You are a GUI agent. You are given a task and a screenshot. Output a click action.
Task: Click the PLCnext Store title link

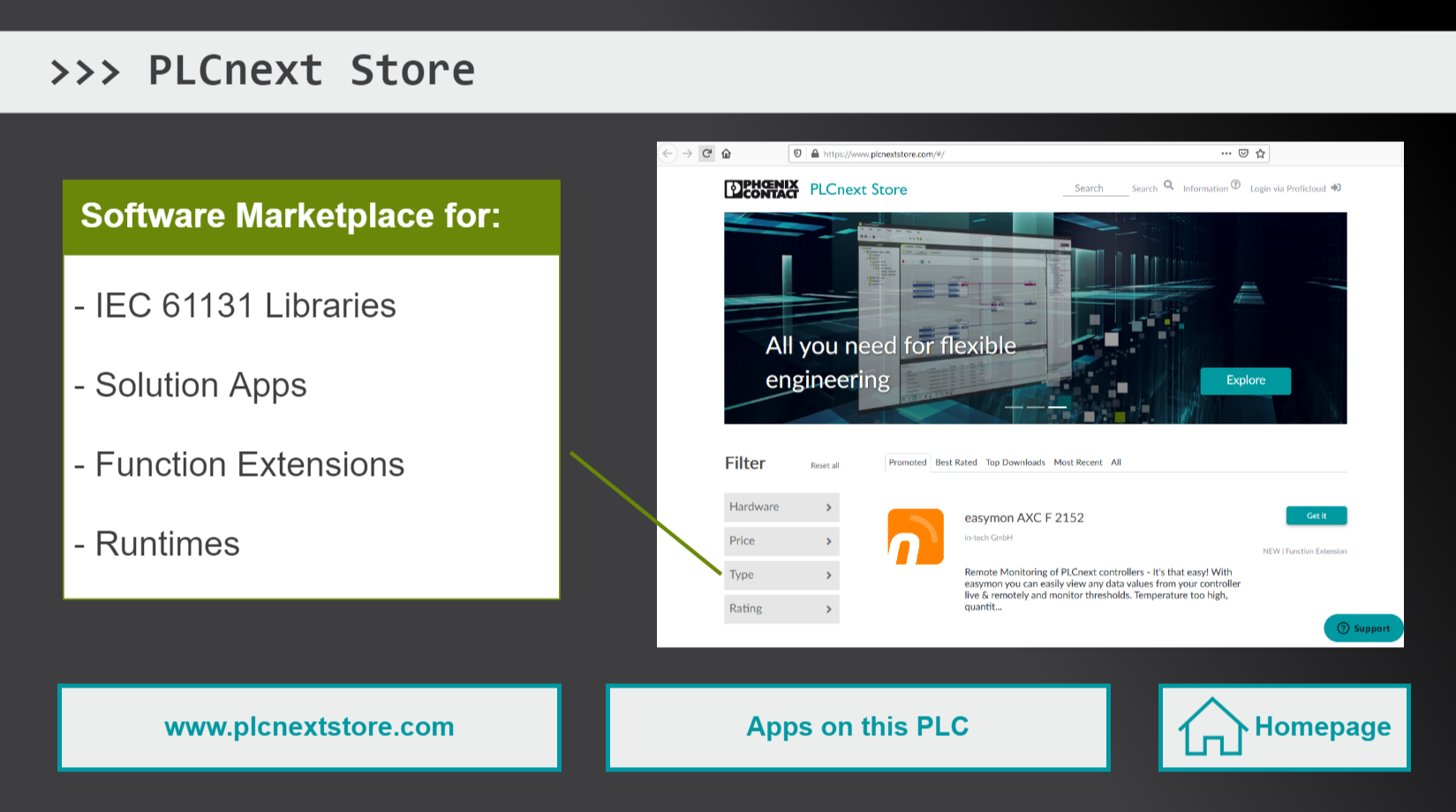coord(858,189)
